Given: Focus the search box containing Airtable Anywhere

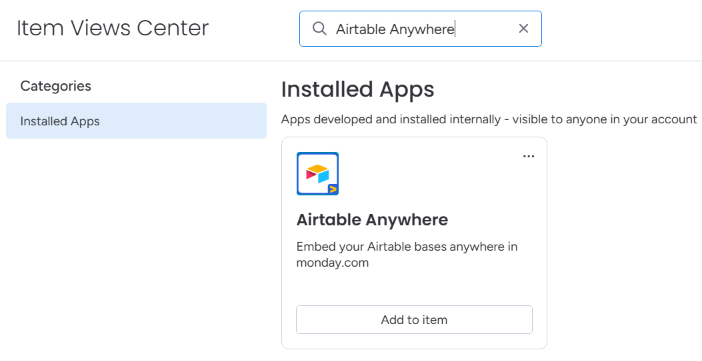Looking at the screenshot, I should click(x=420, y=29).
